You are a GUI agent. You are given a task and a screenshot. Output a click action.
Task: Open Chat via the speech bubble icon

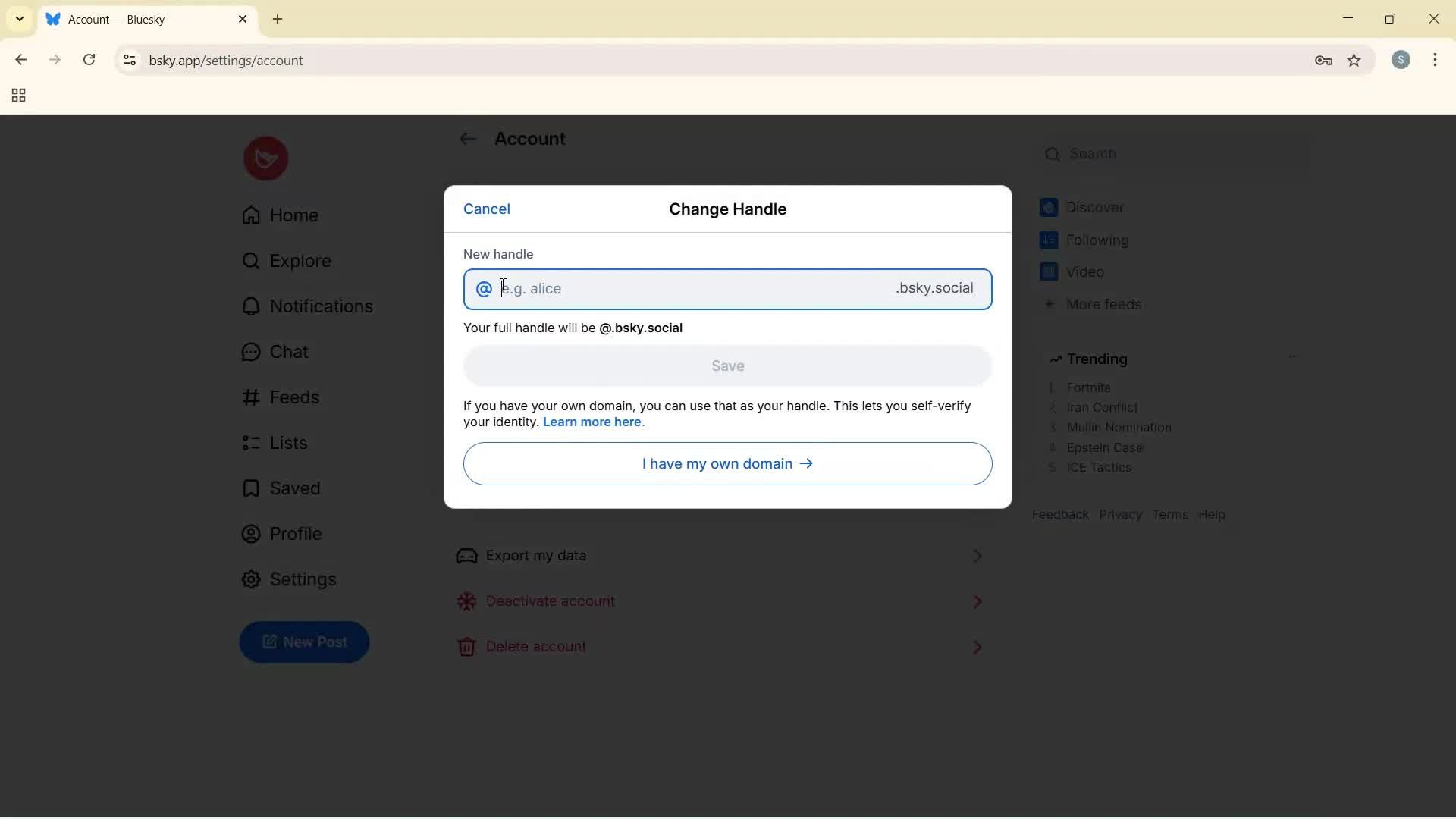coord(287,351)
